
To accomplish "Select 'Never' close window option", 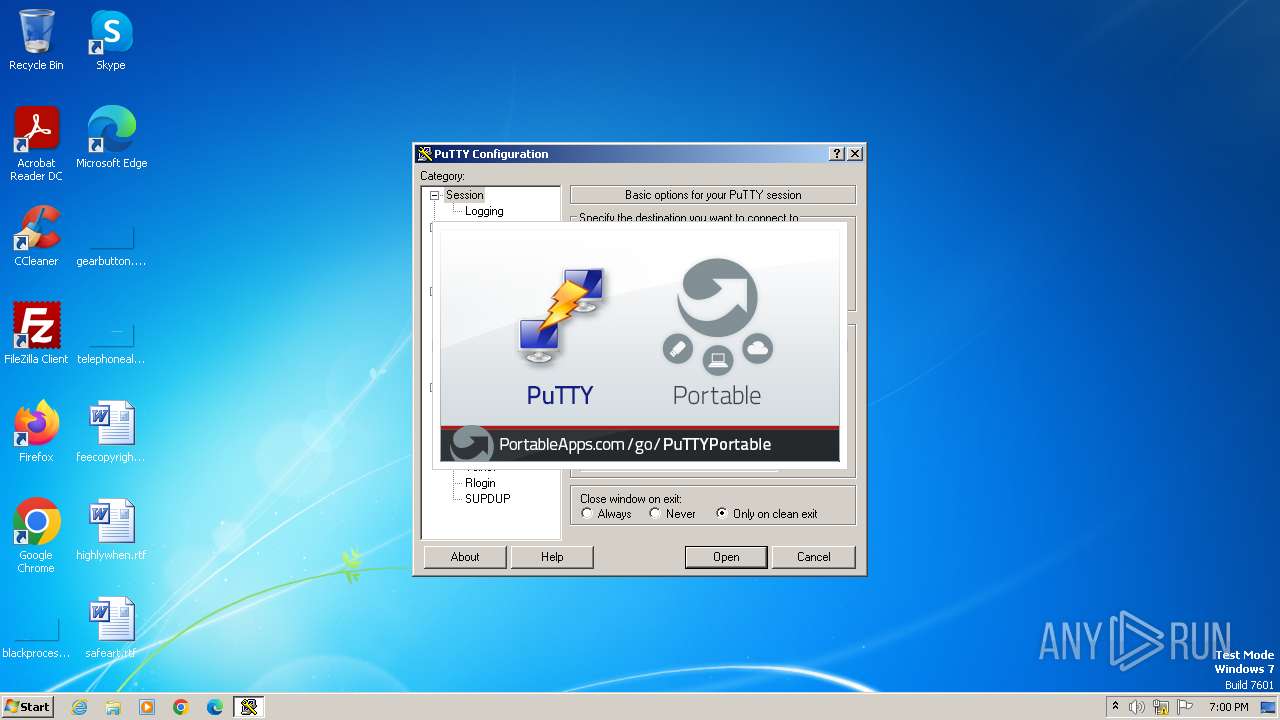I will (x=672, y=514).
